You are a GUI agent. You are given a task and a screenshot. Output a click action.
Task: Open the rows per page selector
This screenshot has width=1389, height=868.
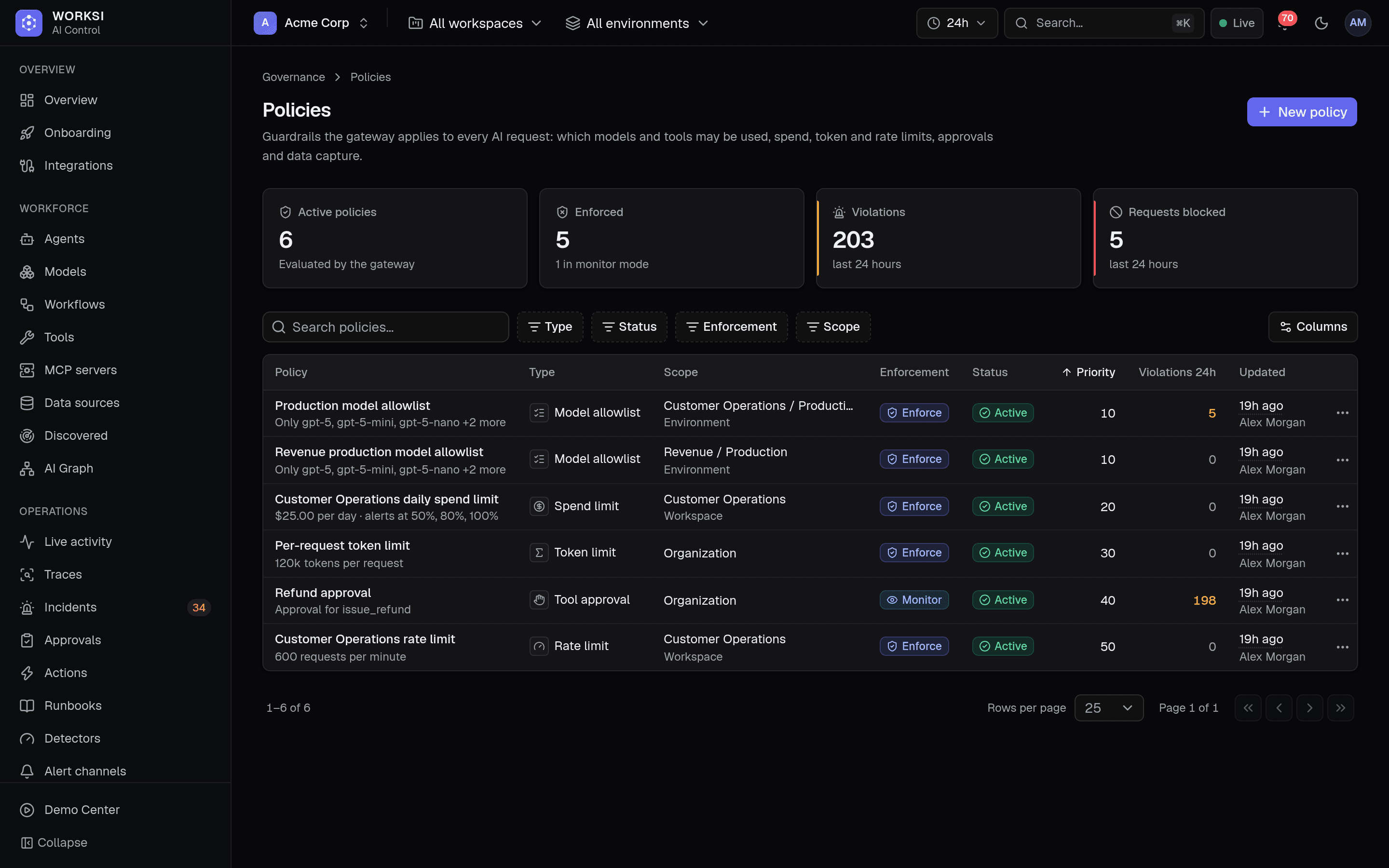point(1108,708)
